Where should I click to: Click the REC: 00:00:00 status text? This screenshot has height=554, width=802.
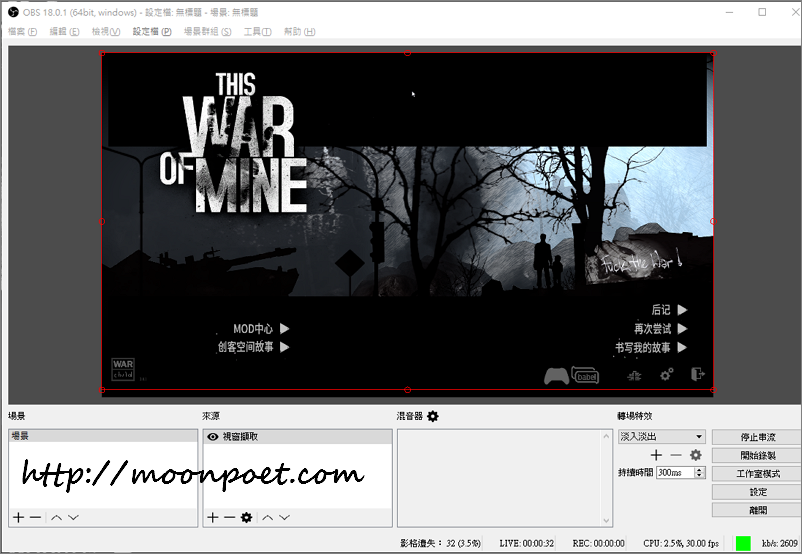pyautogui.click(x=598, y=543)
